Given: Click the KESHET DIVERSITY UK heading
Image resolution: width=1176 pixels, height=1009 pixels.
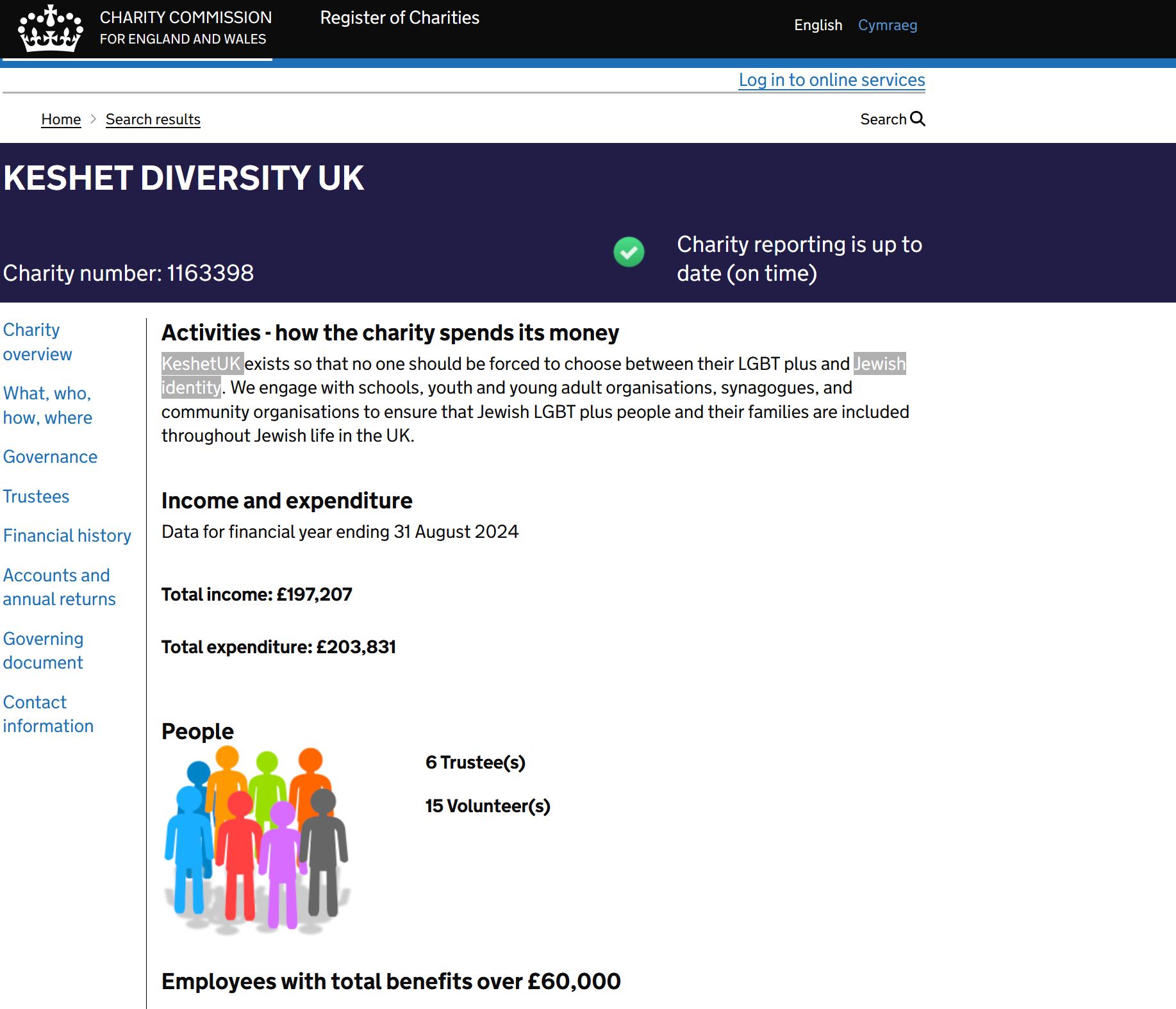Looking at the screenshot, I should tap(184, 178).
